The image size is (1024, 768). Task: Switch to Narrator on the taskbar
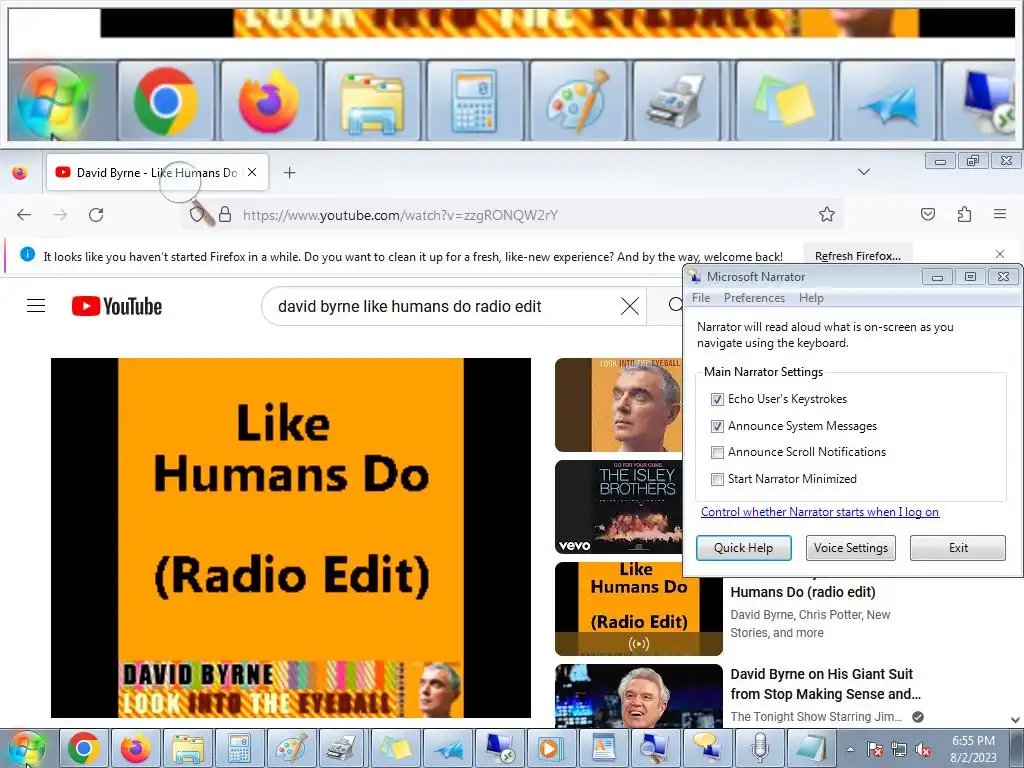(x=707, y=748)
